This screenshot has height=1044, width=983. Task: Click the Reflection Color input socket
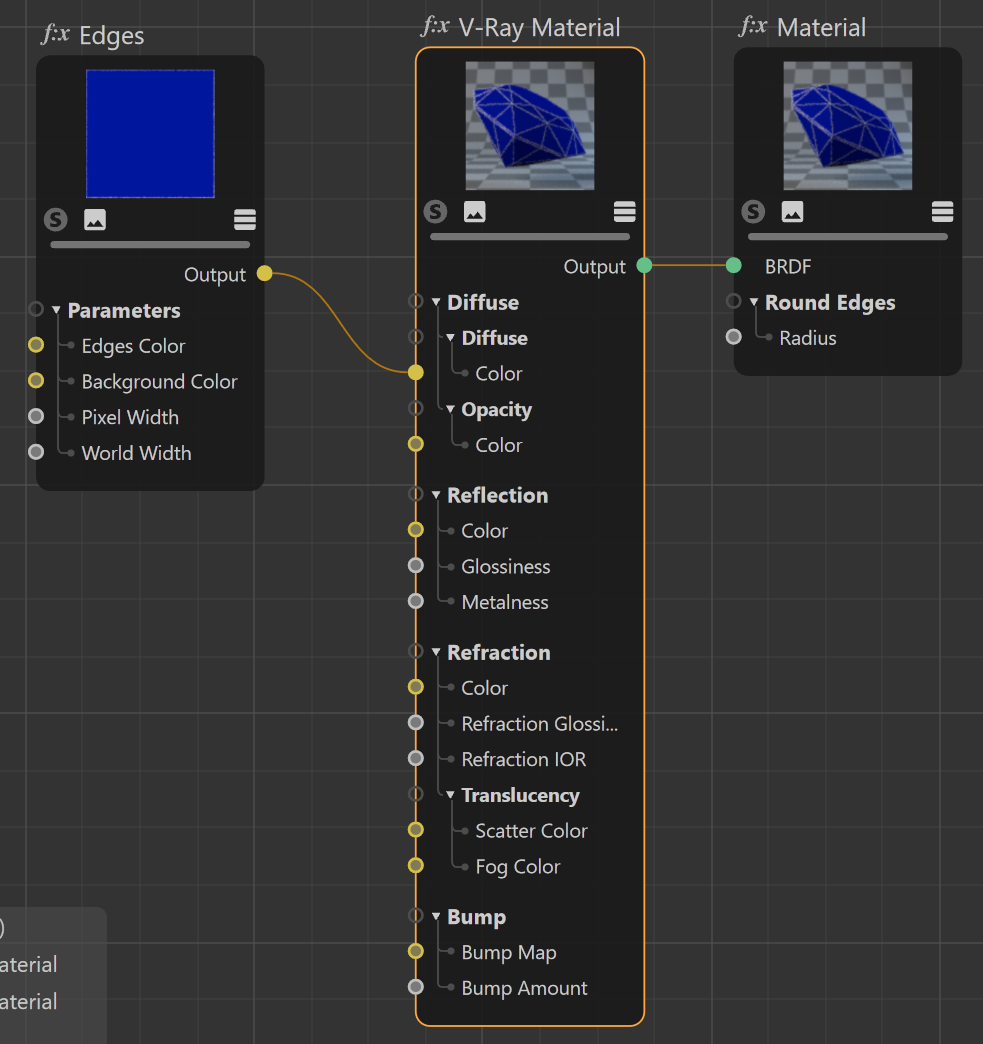(416, 530)
